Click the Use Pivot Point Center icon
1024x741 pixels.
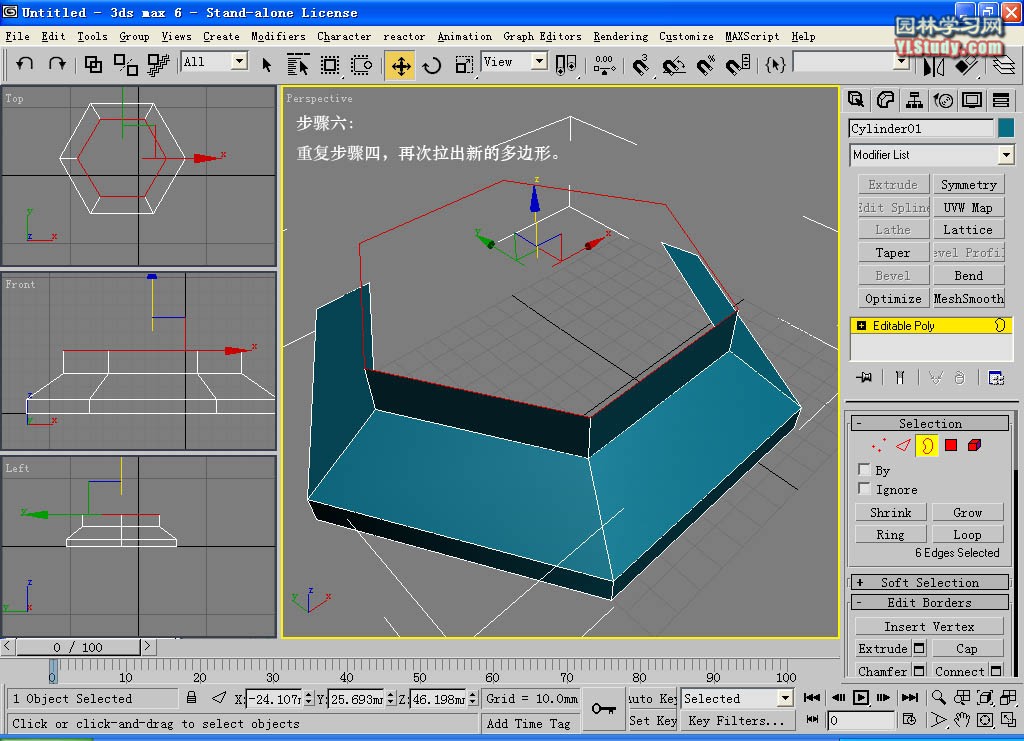tap(566, 65)
